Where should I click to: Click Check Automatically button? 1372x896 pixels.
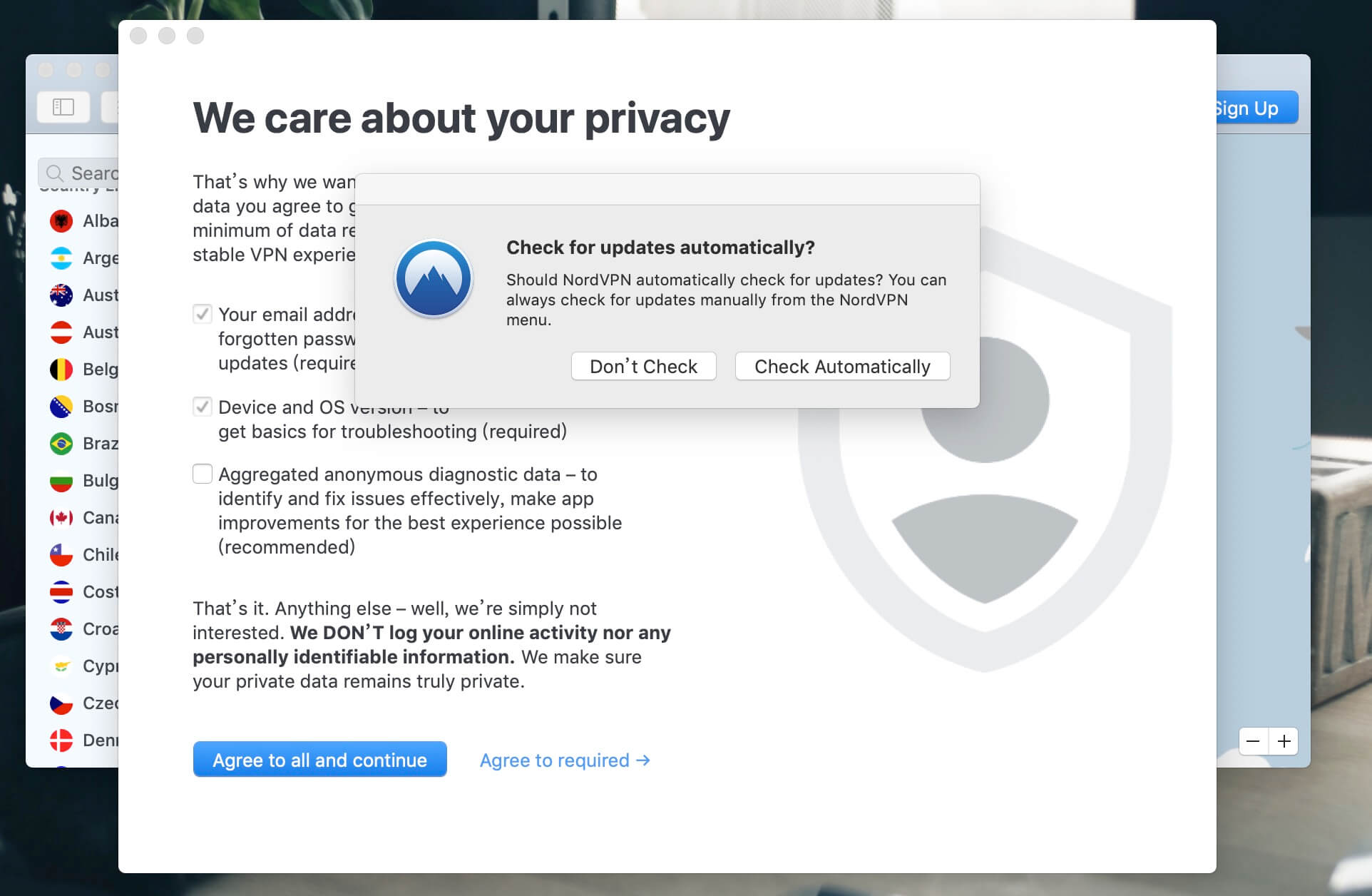pyautogui.click(x=842, y=367)
